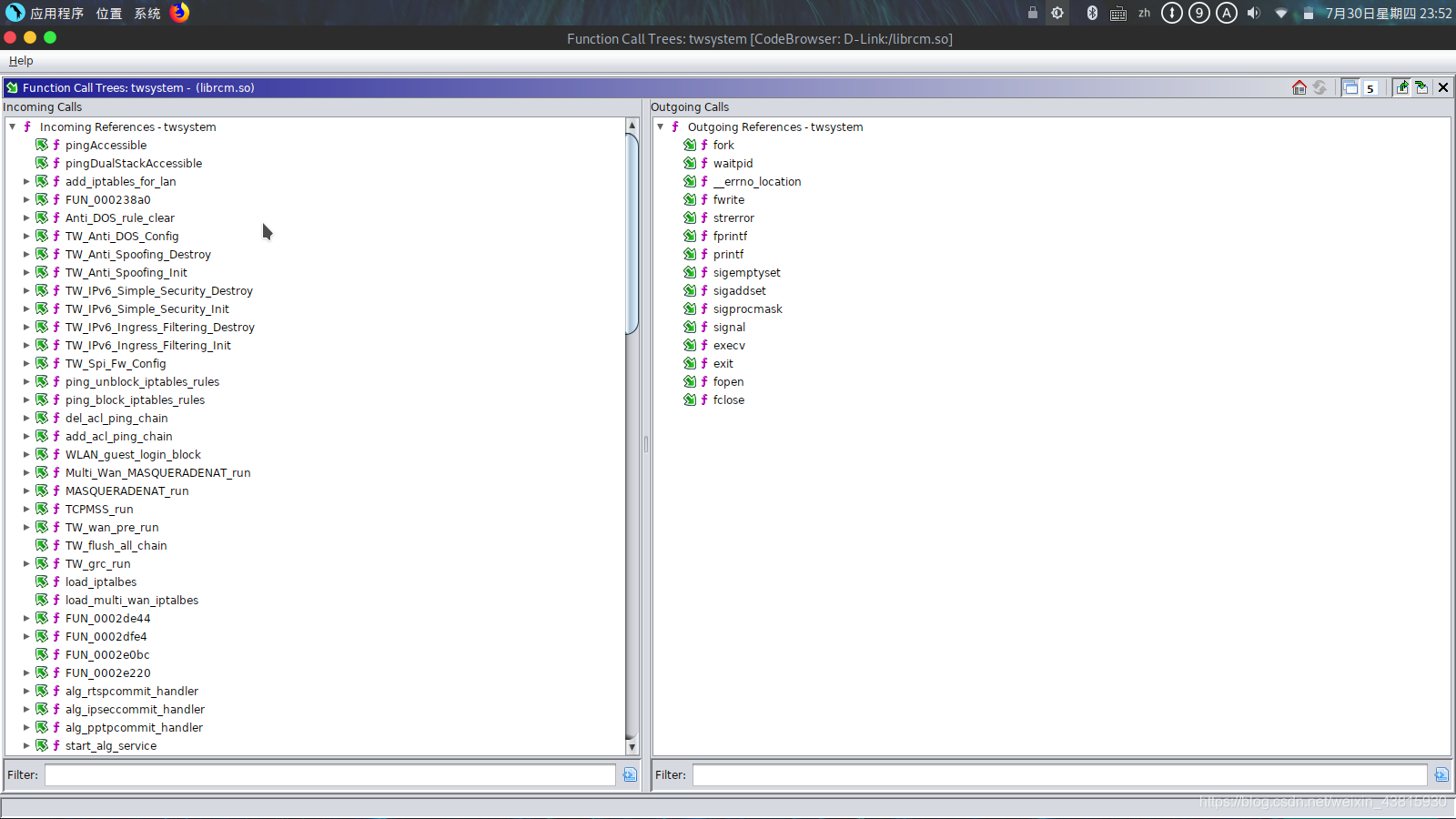Select the strerror outgoing row

point(733,217)
